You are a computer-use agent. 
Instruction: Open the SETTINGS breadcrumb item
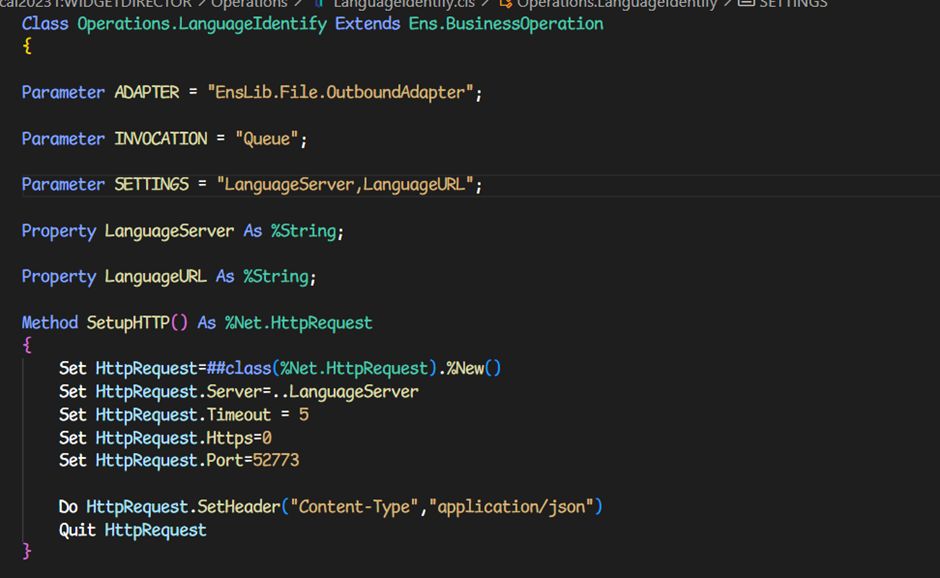pyautogui.click(x=793, y=4)
